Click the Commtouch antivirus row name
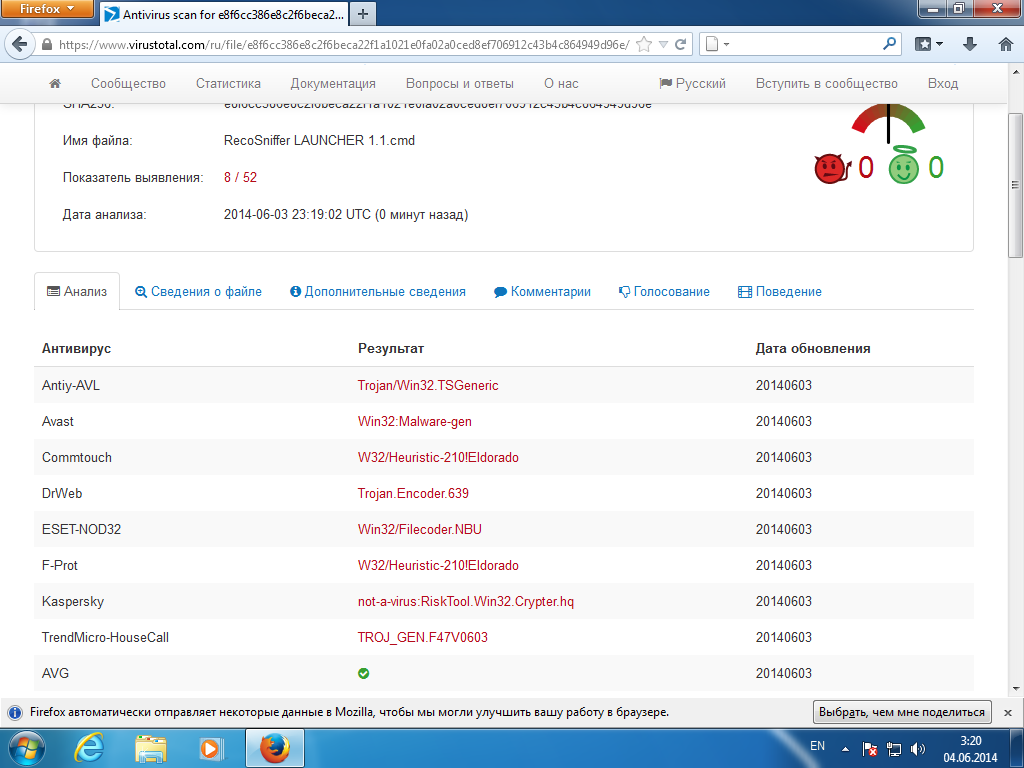The width and height of the screenshot is (1024, 768). pos(76,457)
